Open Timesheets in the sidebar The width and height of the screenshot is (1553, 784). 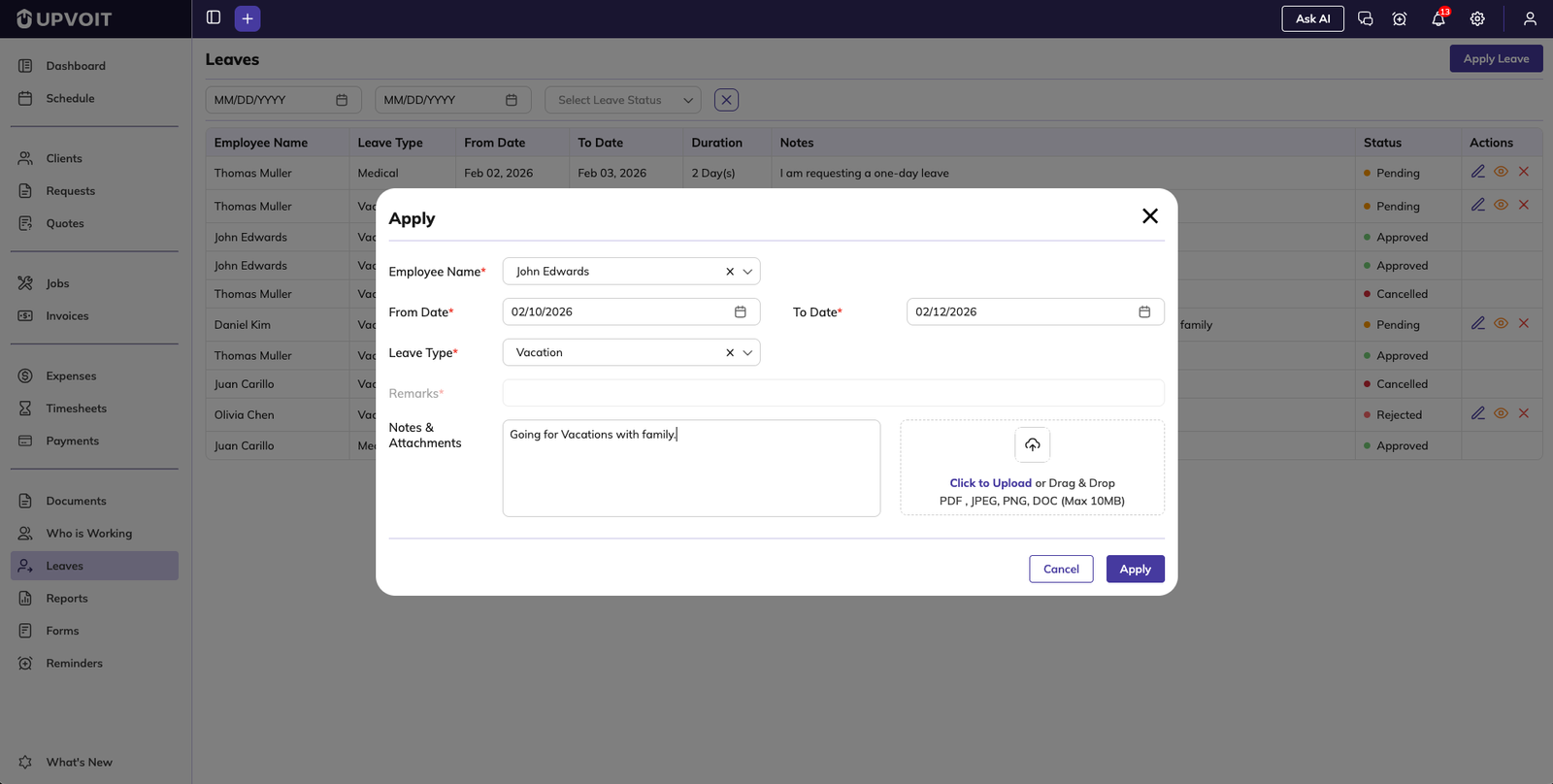(94, 408)
